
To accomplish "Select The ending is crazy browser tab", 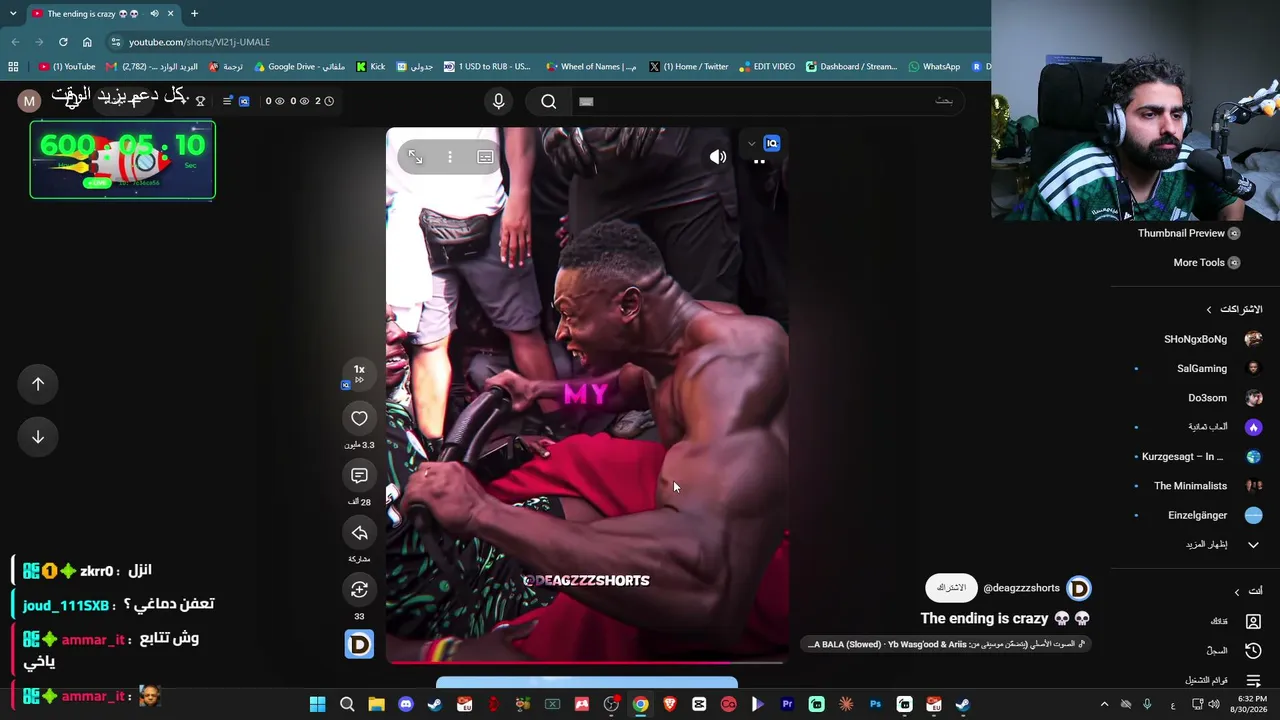I will pos(90,14).
